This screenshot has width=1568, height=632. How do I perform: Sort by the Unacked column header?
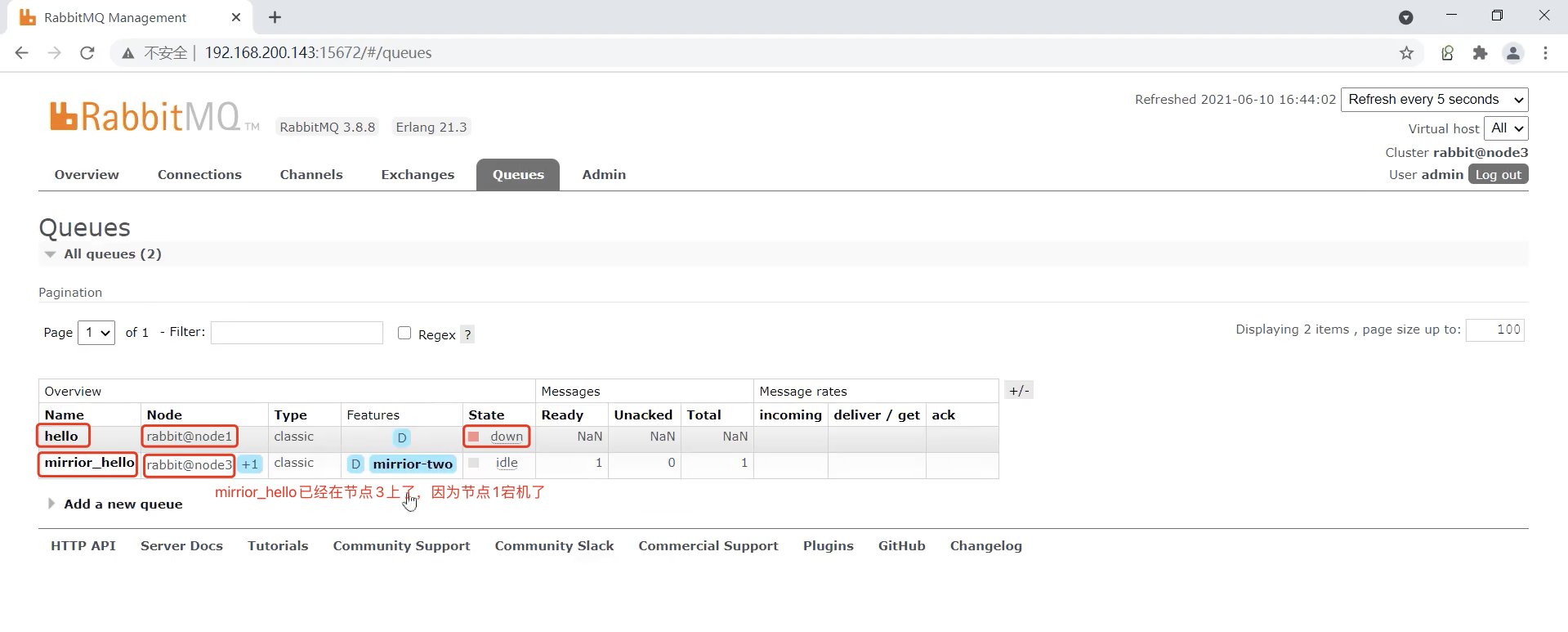(643, 415)
